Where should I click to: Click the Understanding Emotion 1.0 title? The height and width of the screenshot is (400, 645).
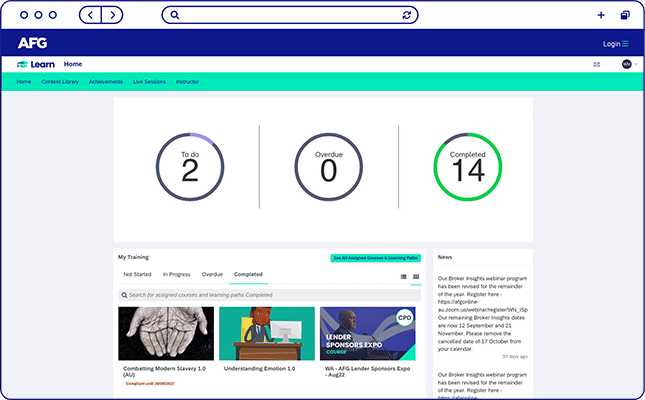pyautogui.click(x=259, y=369)
